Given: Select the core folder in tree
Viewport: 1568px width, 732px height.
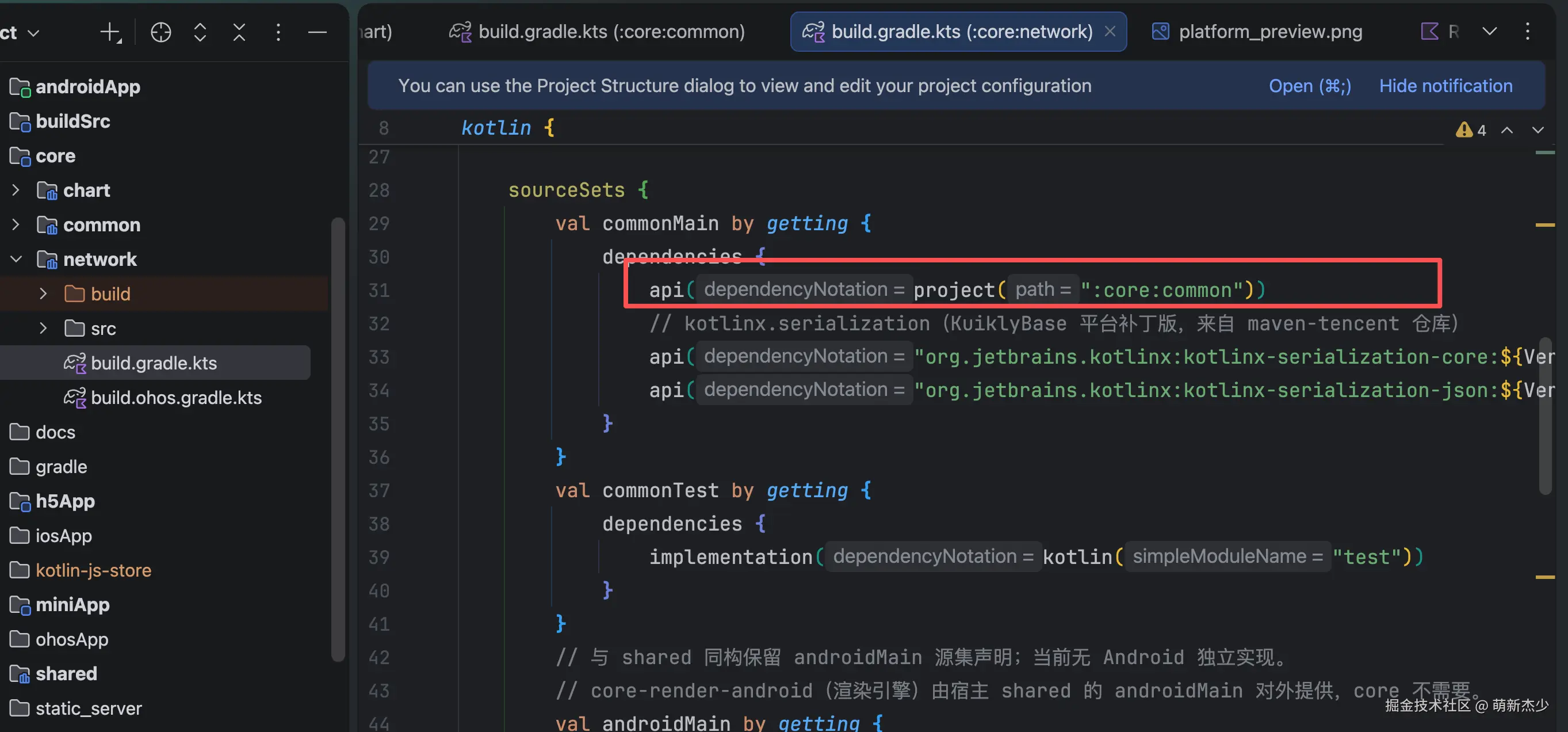Looking at the screenshot, I should tap(43, 157).
